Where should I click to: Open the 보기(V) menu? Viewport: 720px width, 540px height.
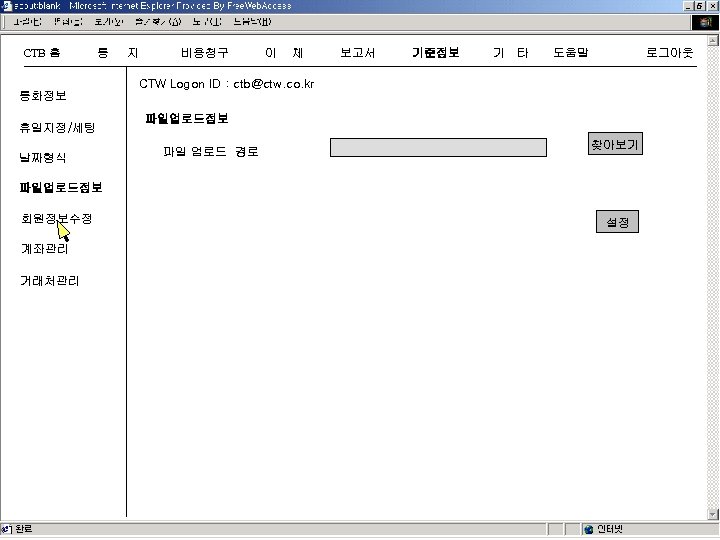coord(109,22)
